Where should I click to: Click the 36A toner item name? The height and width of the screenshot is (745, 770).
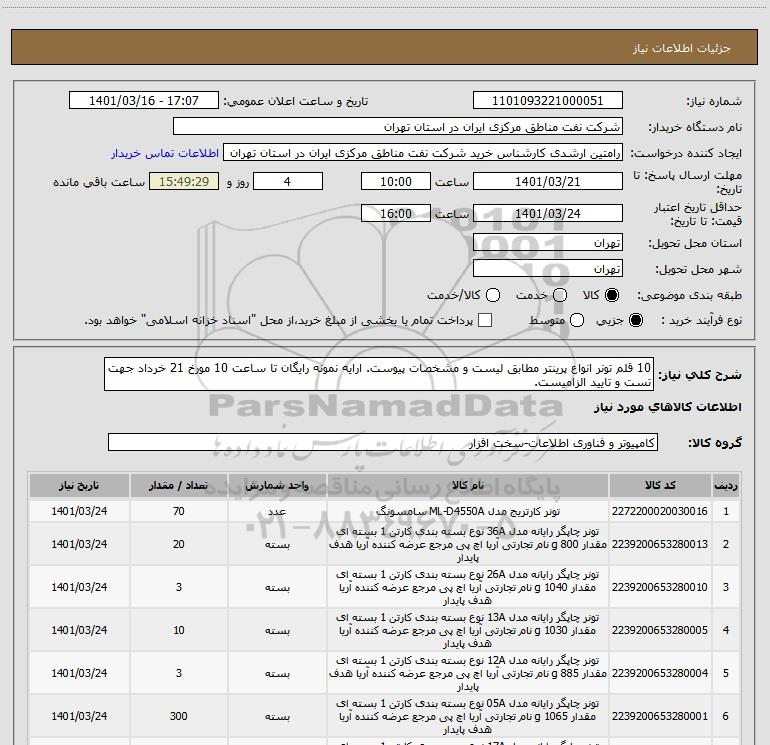pos(468,544)
